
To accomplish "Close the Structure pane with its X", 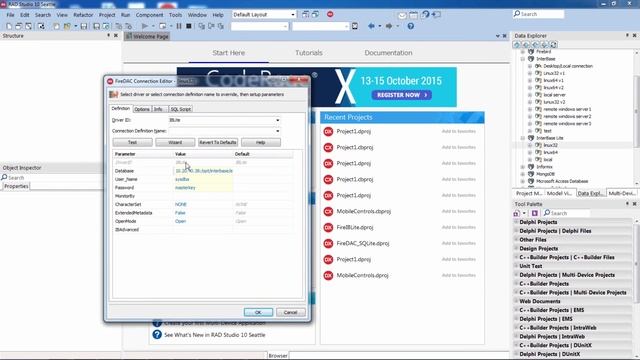I will [116, 36].
